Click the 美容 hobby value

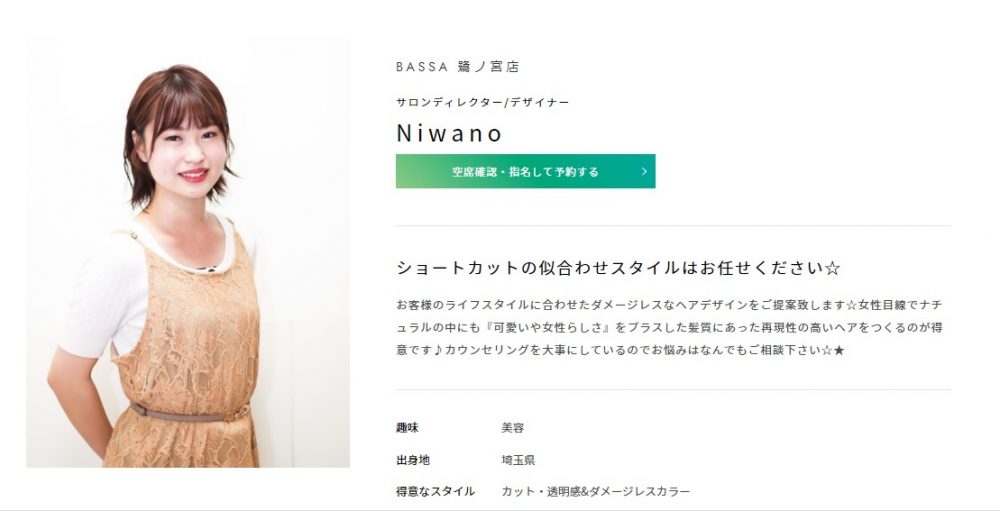click(x=513, y=428)
